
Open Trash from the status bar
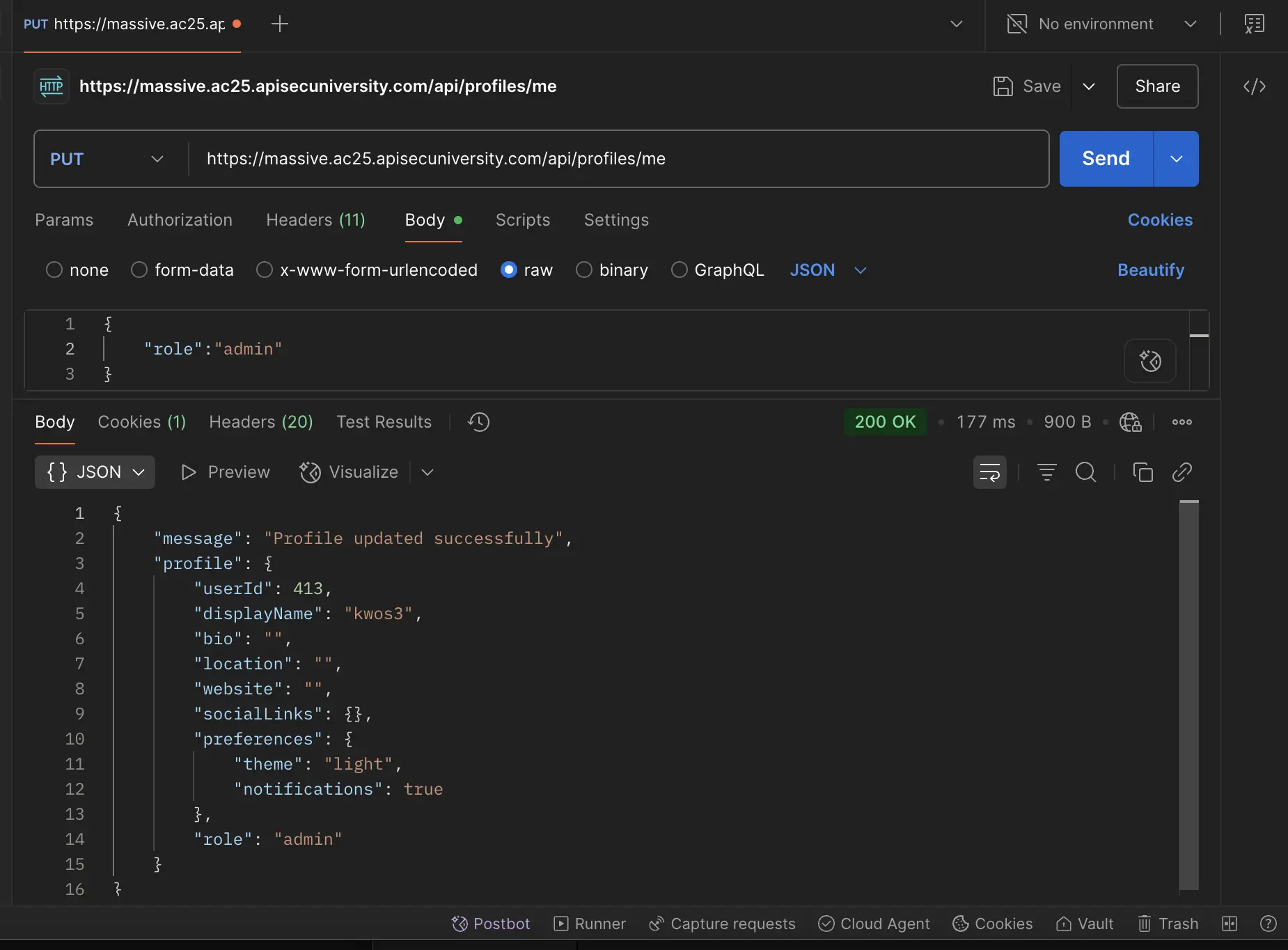click(1168, 924)
